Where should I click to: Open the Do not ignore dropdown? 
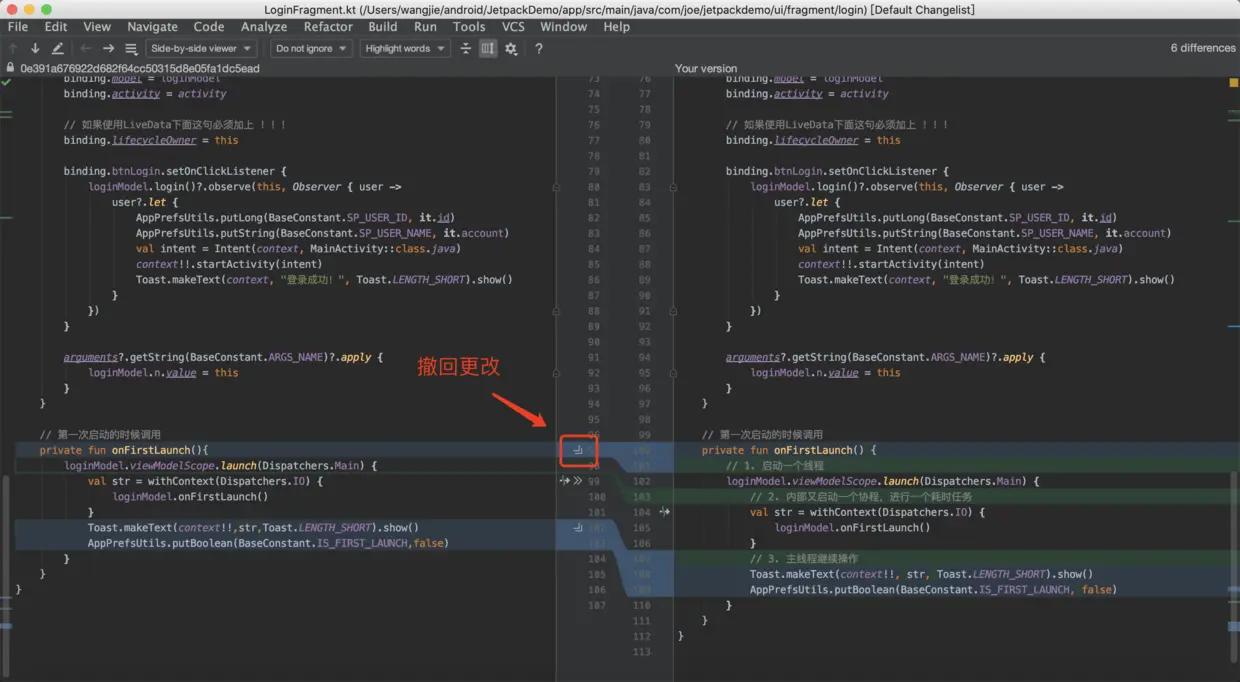pos(311,48)
